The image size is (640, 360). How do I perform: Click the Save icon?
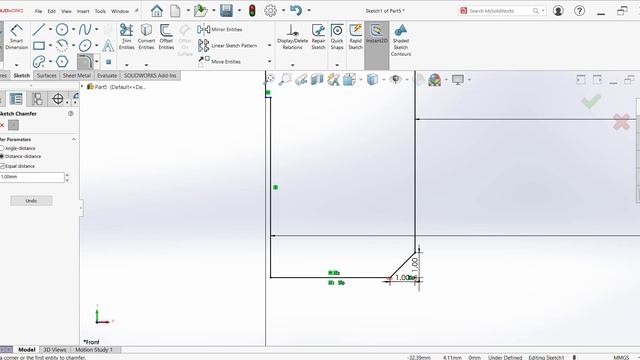tap(226, 11)
